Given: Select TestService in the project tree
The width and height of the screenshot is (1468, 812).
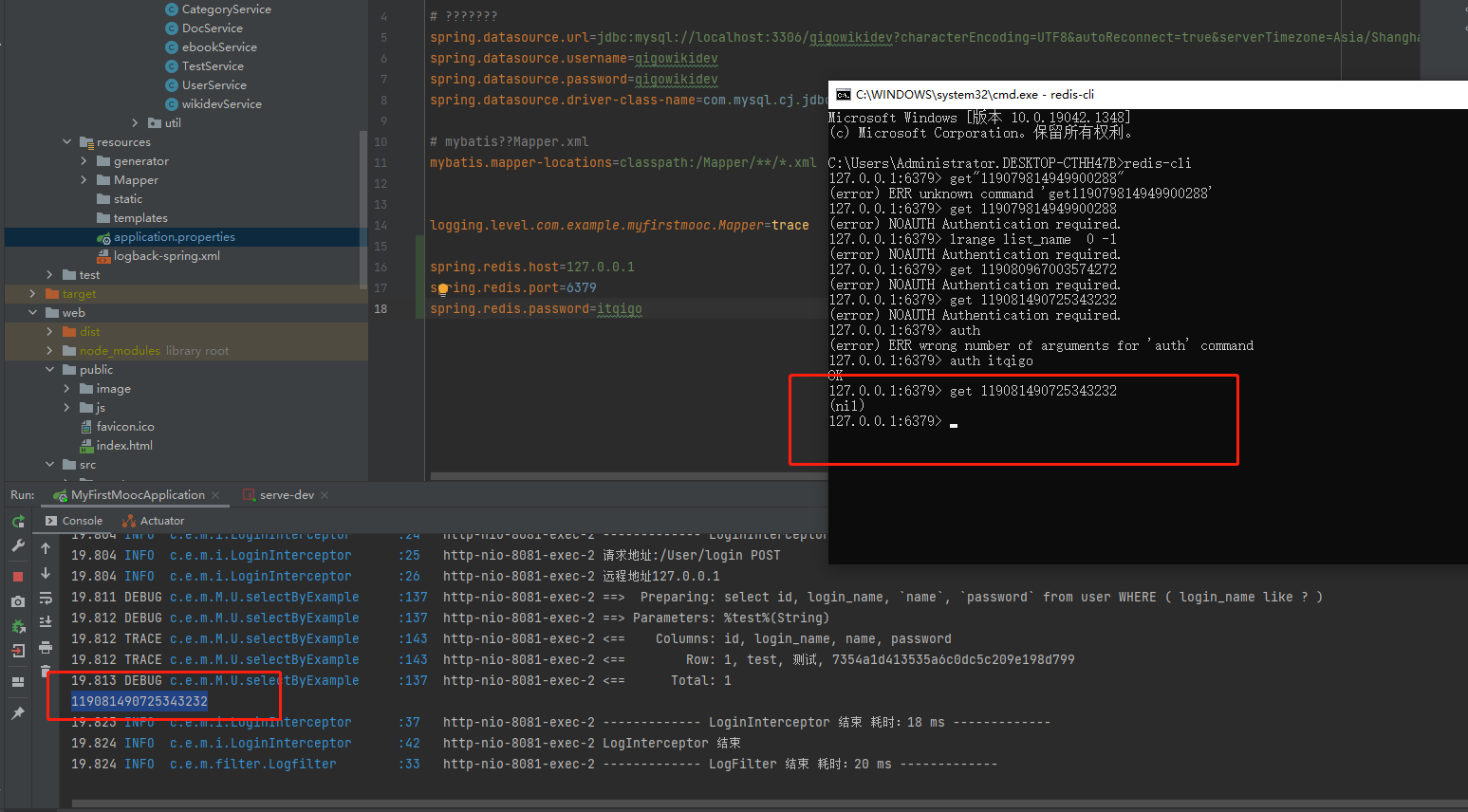Looking at the screenshot, I should click(213, 66).
